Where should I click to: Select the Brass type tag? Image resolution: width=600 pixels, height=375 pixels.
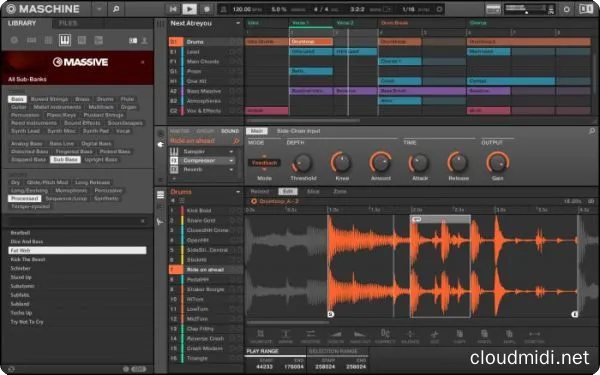click(82, 99)
